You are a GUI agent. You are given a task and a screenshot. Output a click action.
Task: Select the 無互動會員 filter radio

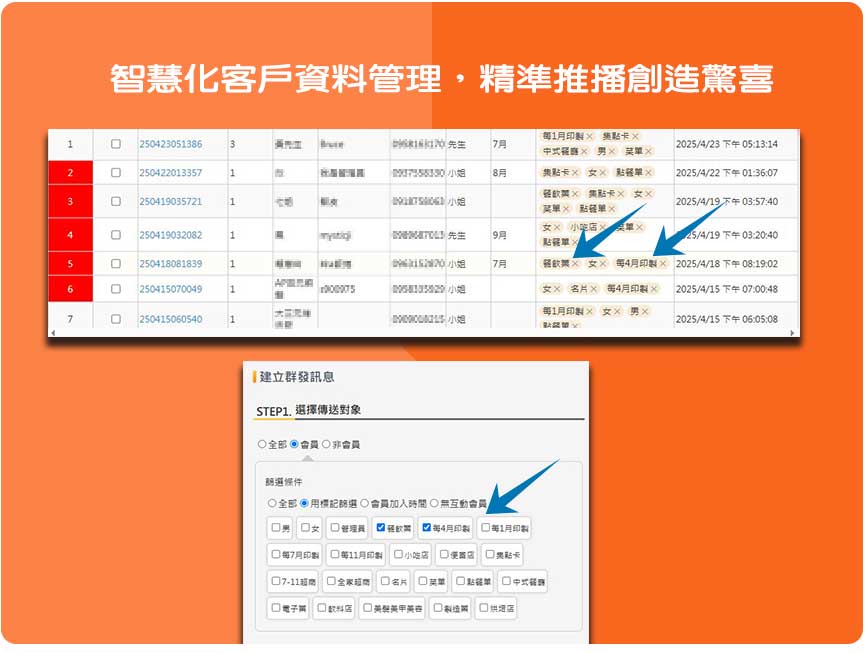(x=435, y=503)
